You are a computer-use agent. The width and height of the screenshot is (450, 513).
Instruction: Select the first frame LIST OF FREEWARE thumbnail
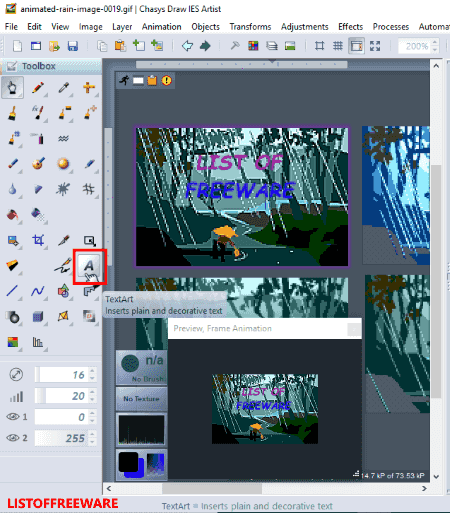[x=242, y=197]
